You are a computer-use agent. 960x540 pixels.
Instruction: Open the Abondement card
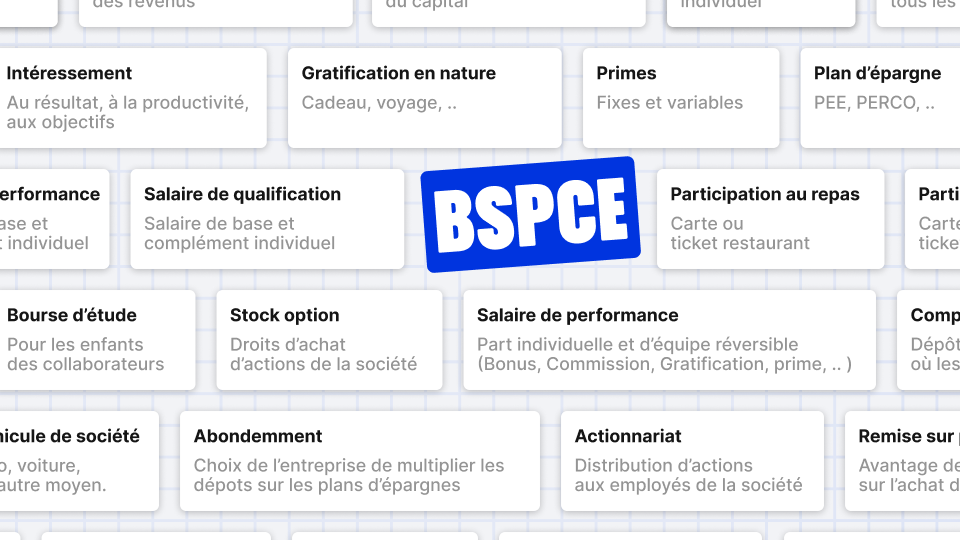coord(360,461)
